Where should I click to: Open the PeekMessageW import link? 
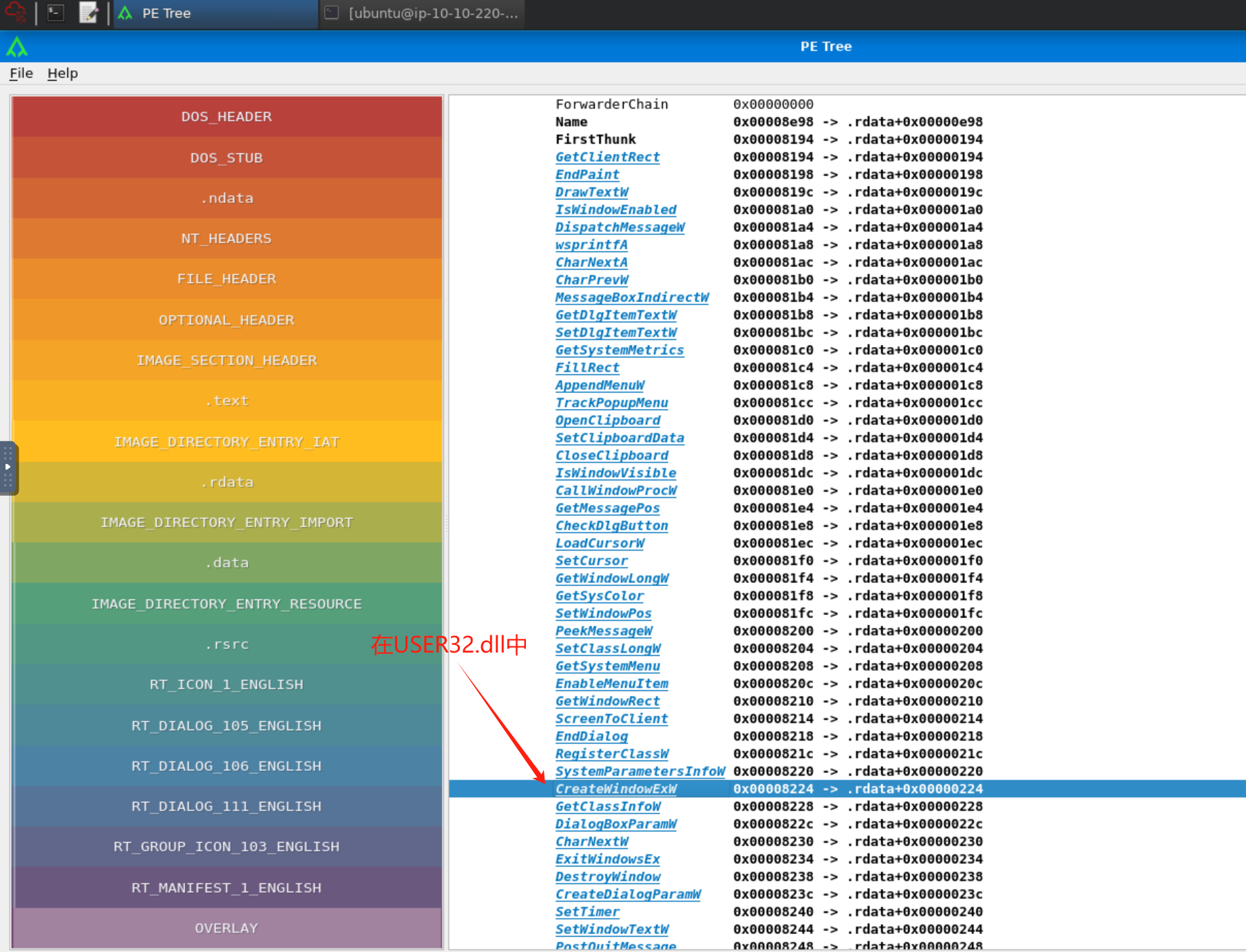[x=604, y=631]
